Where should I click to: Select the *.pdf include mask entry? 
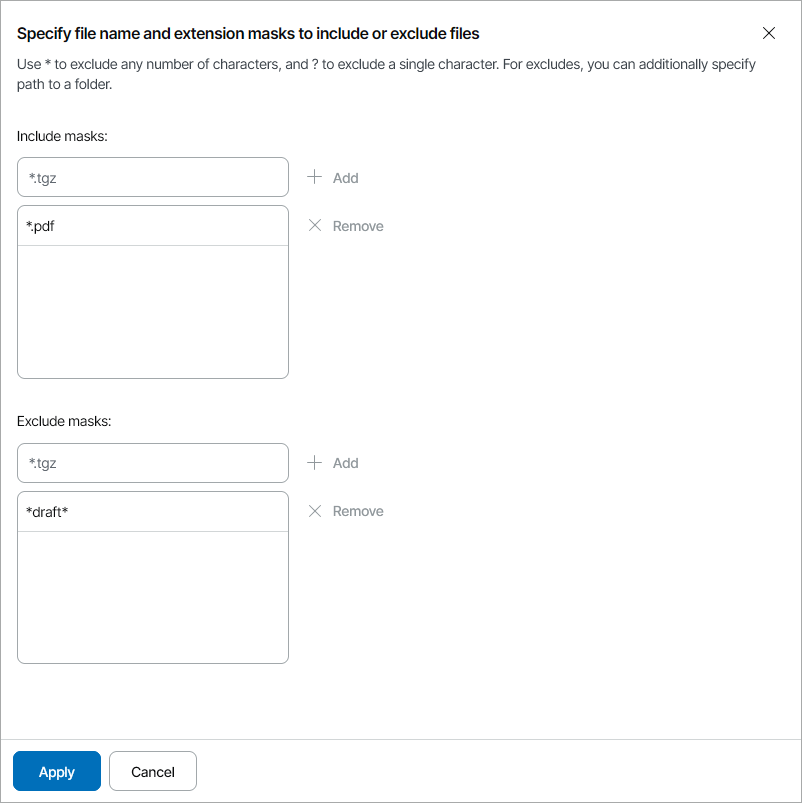(153, 226)
